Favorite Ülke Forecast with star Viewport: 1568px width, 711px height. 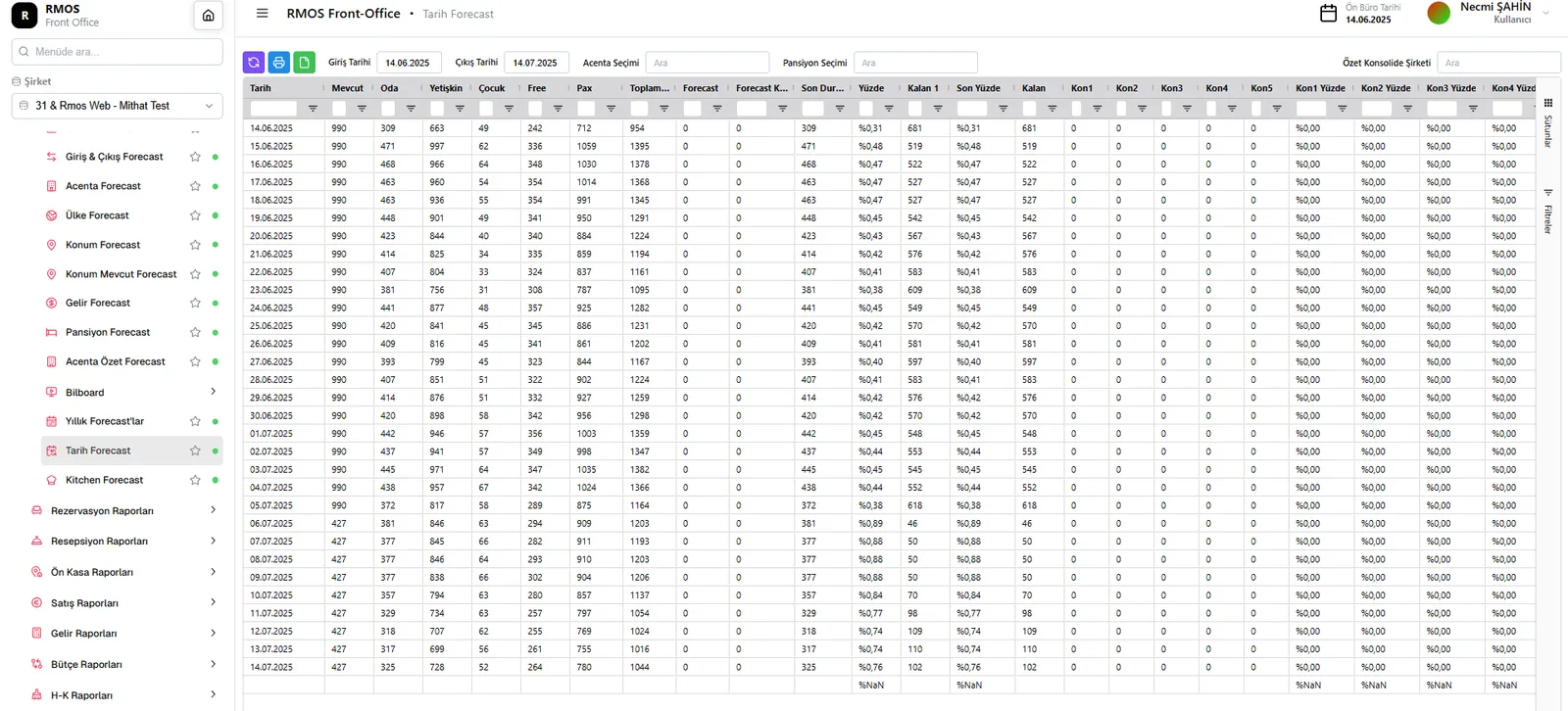(x=195, y=215)
